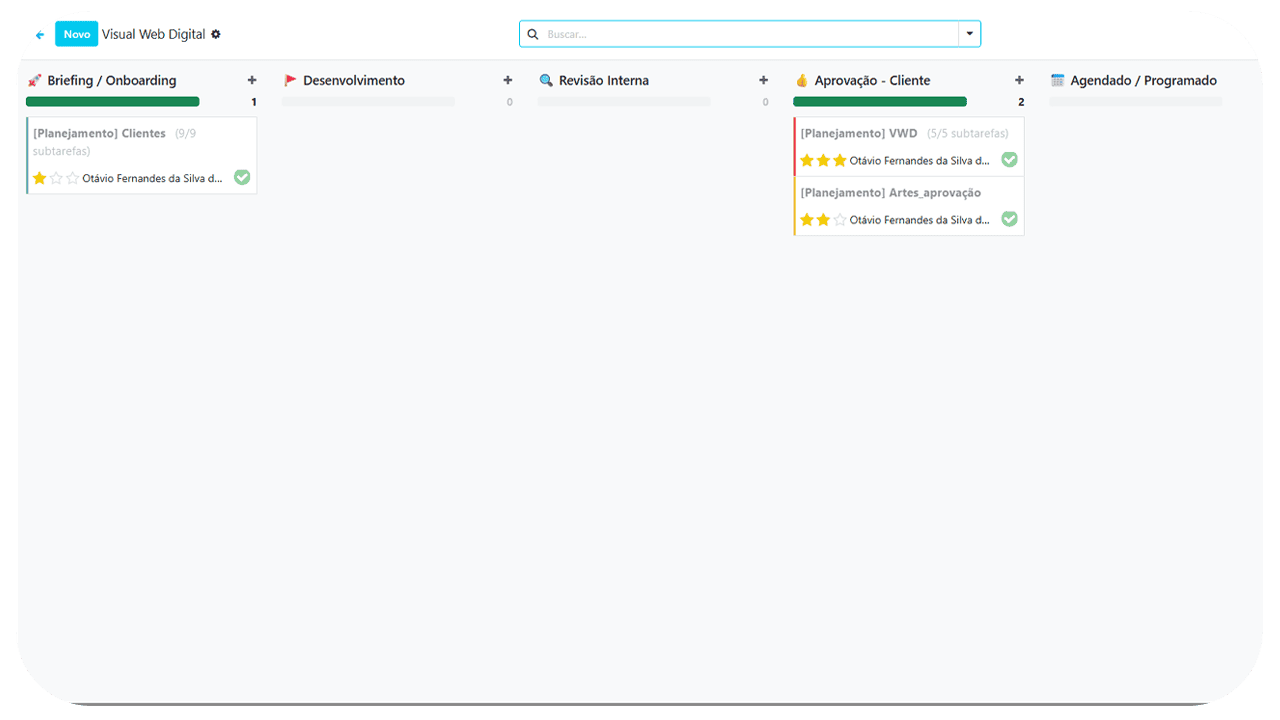Add a task to Aprovação - Cliente column

pyautogui.click(x=1019, y=80)
